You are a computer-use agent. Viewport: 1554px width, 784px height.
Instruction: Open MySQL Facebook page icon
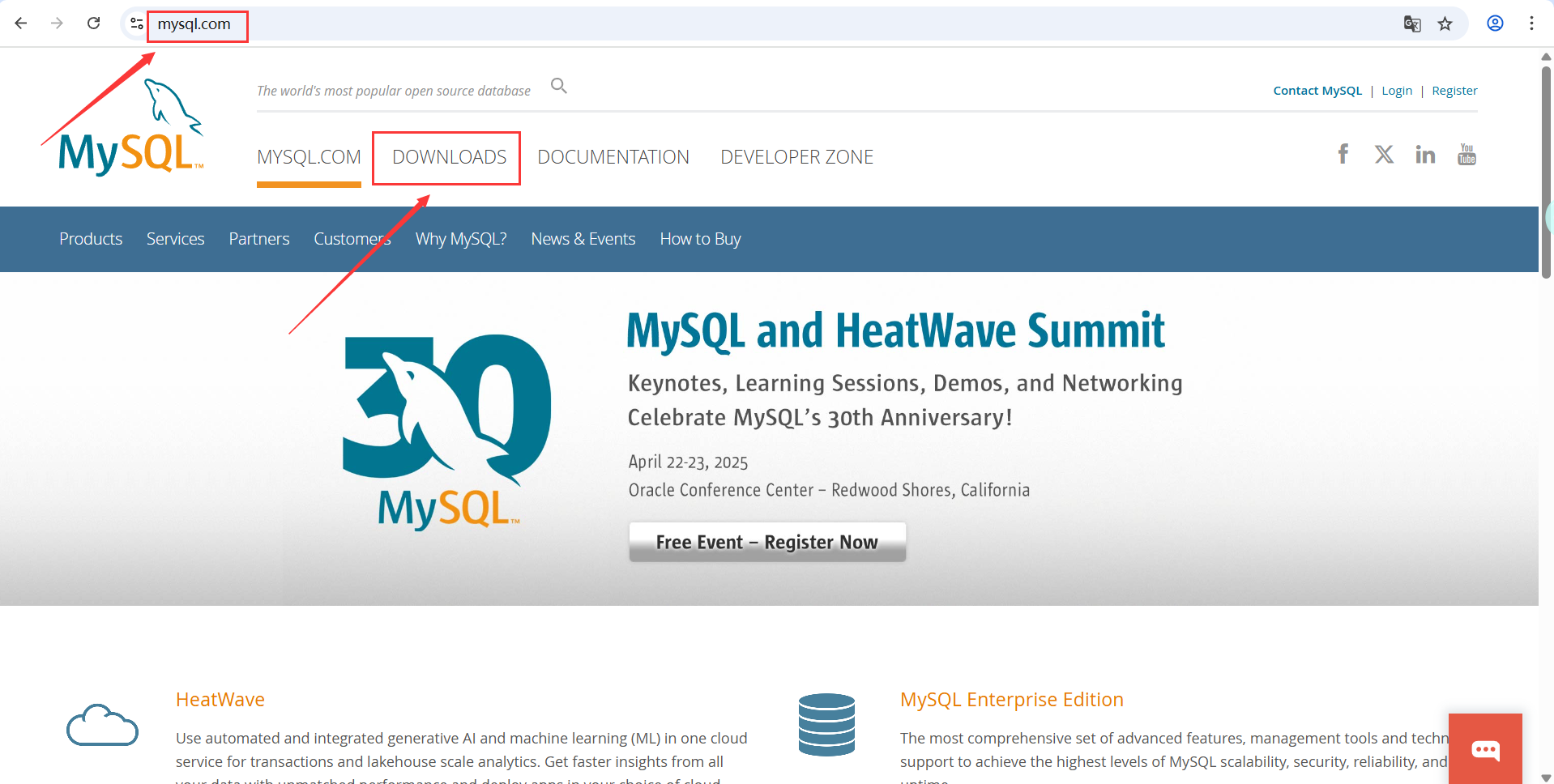pos(1343,154)
